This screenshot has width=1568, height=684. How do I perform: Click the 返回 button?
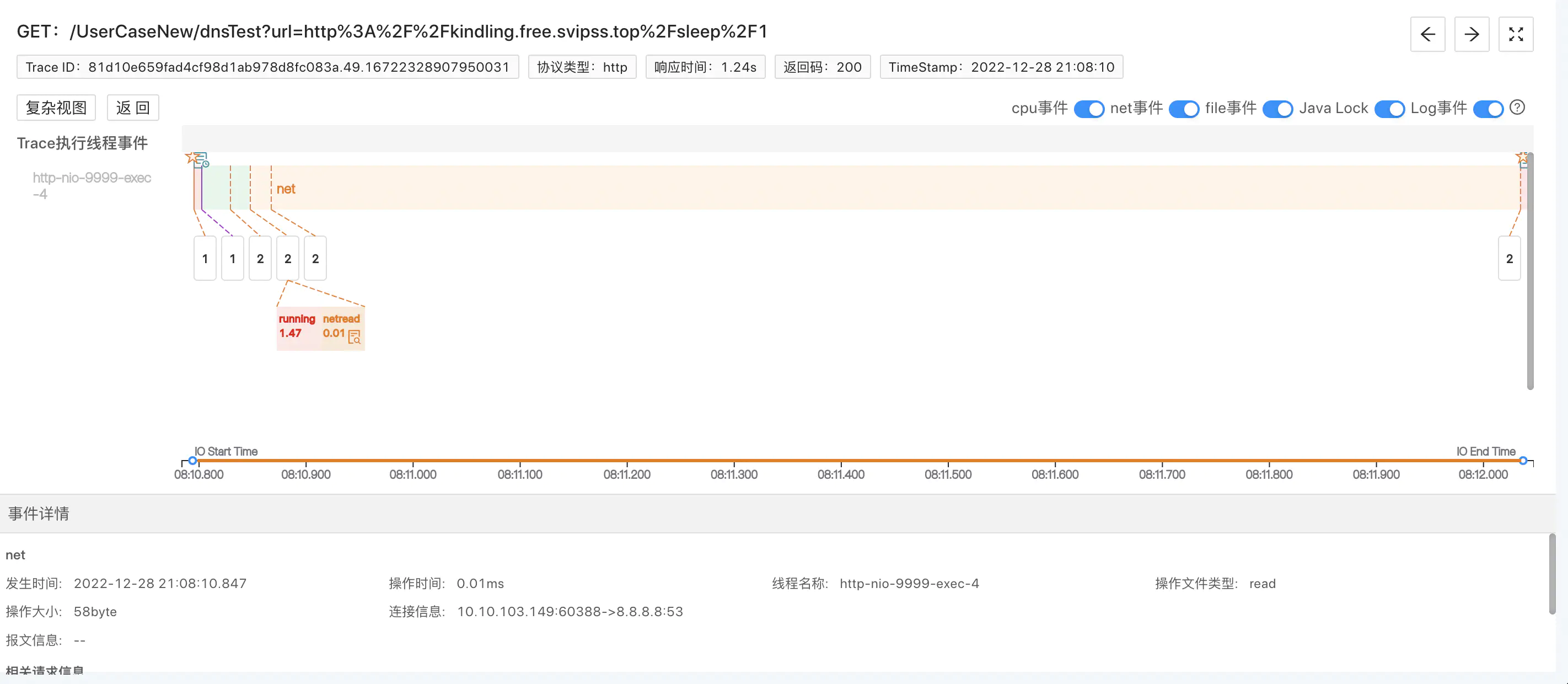[133, 108]
